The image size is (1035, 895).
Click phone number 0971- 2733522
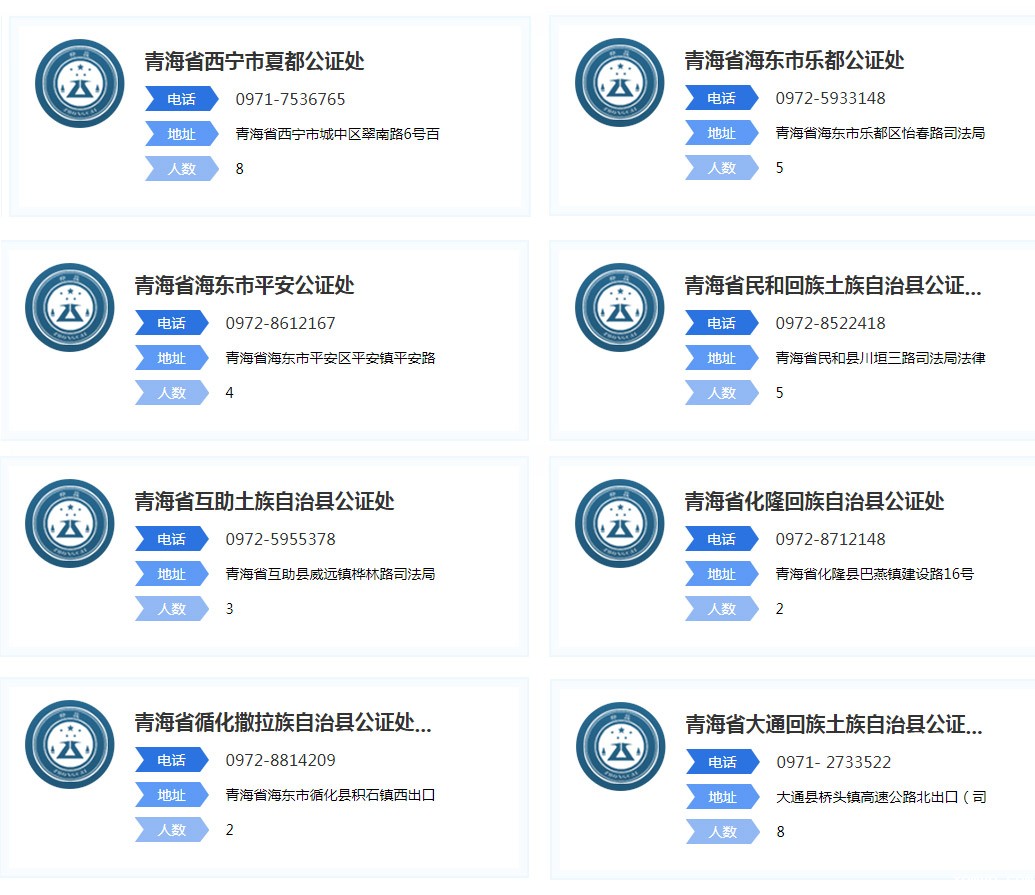[833, 762]
